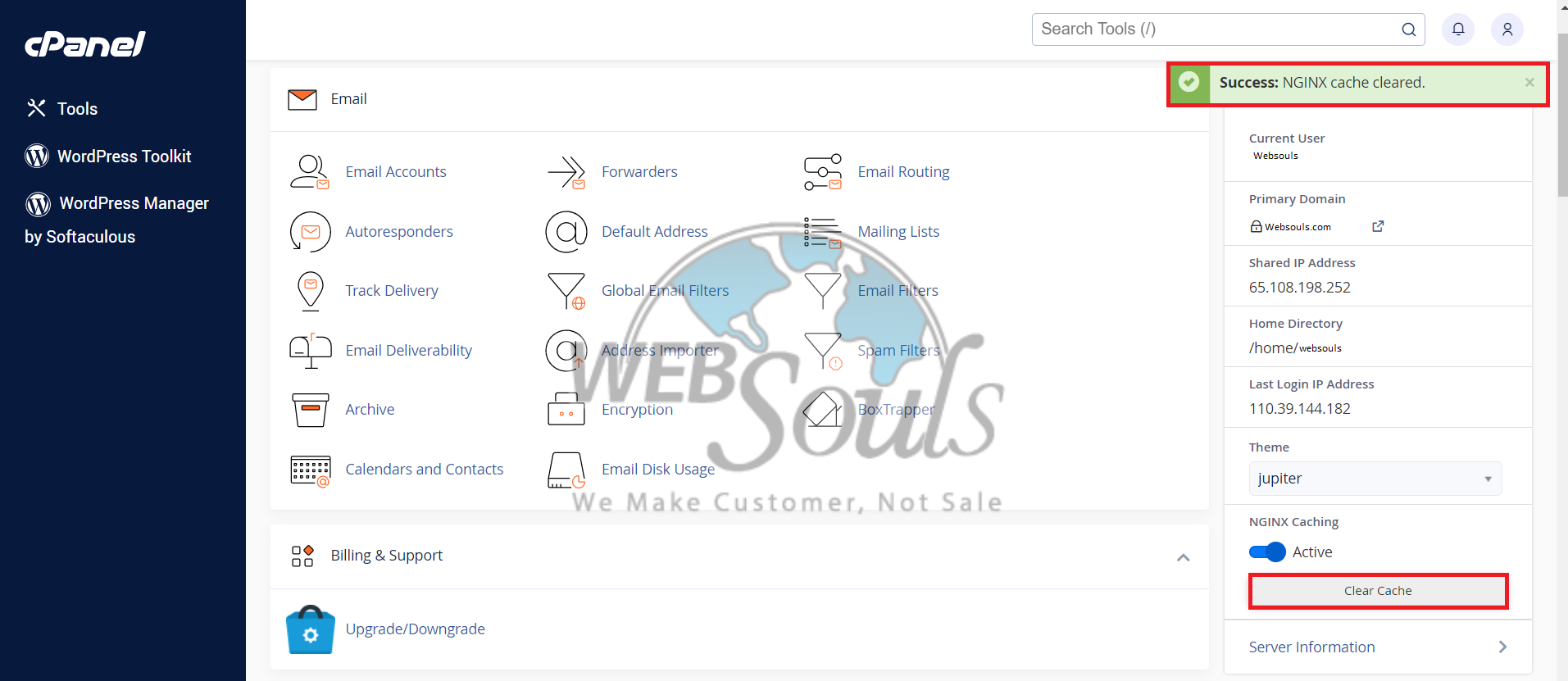
Task: Click the Clear Cache button
Action: (1378, 591)
